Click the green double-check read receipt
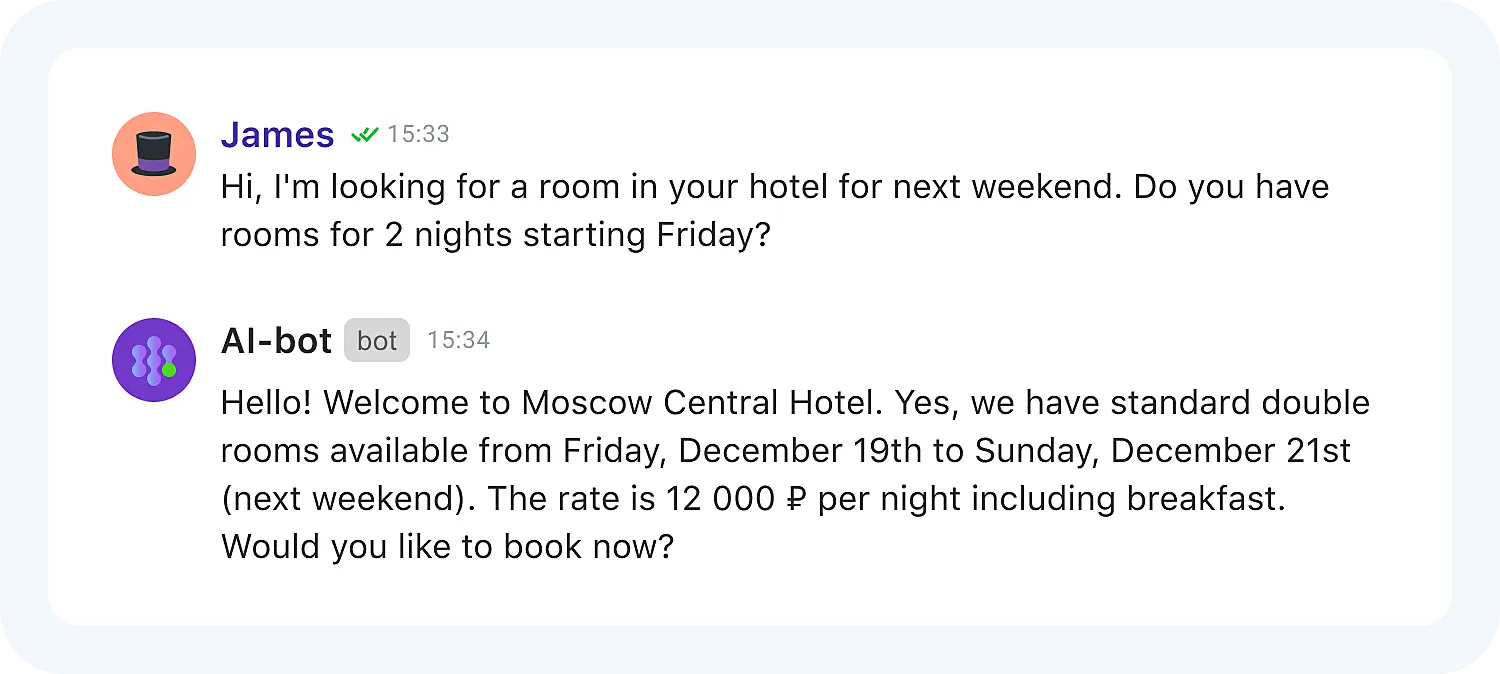 pos(365,135)
